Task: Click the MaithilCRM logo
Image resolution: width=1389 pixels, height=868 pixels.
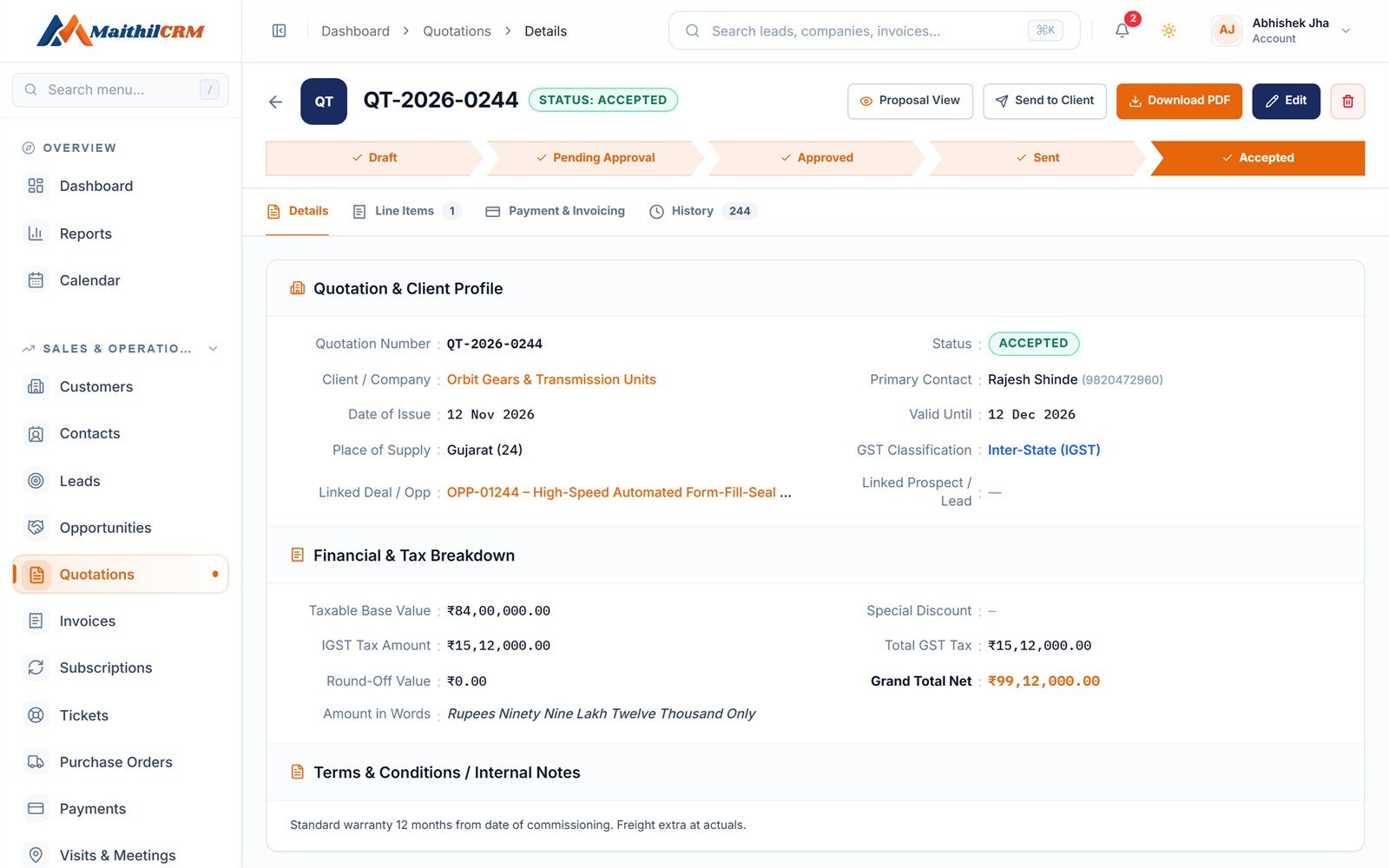Action: click(121, 31)
